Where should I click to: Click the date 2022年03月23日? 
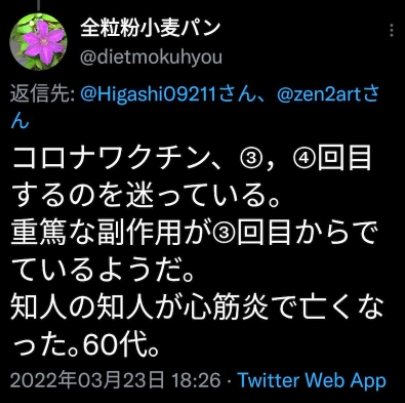87,380
